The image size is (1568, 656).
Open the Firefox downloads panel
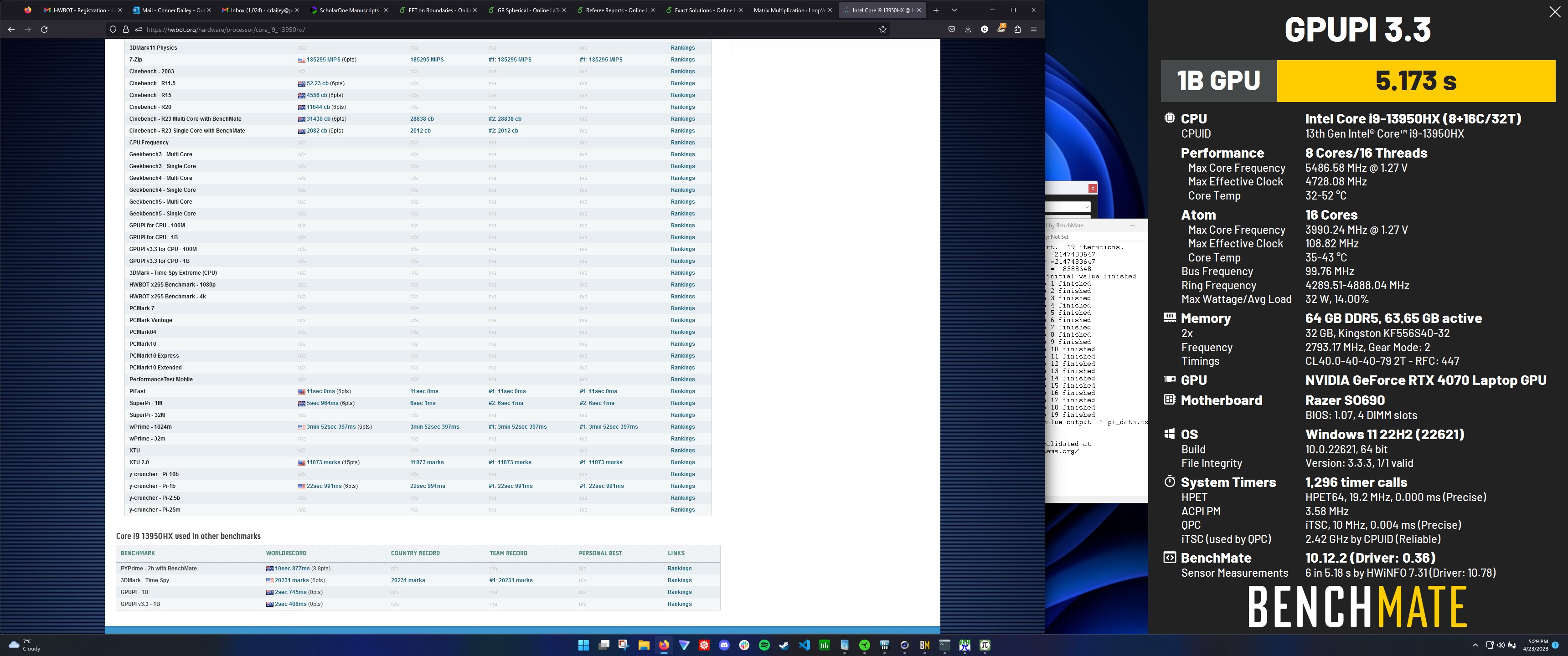[x=968, y=29]
